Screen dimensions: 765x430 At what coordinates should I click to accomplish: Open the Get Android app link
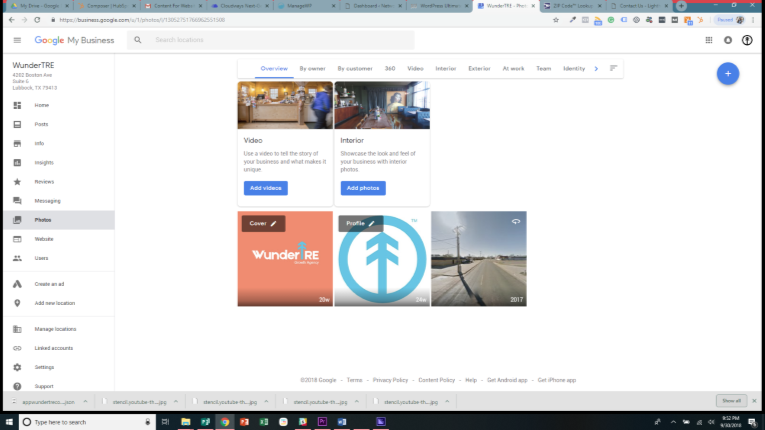(507, 380)
